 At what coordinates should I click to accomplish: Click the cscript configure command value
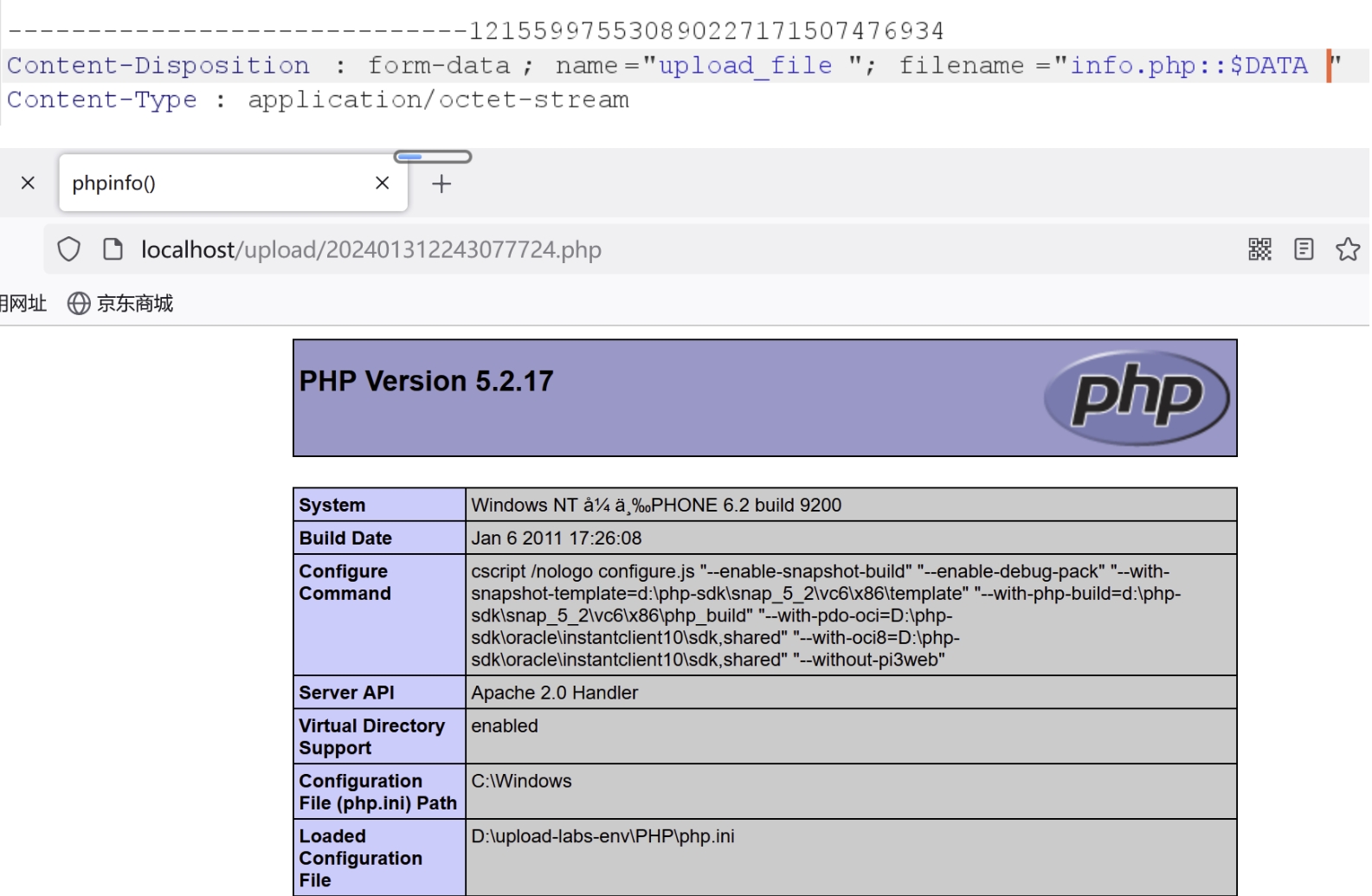click(826, 615)
